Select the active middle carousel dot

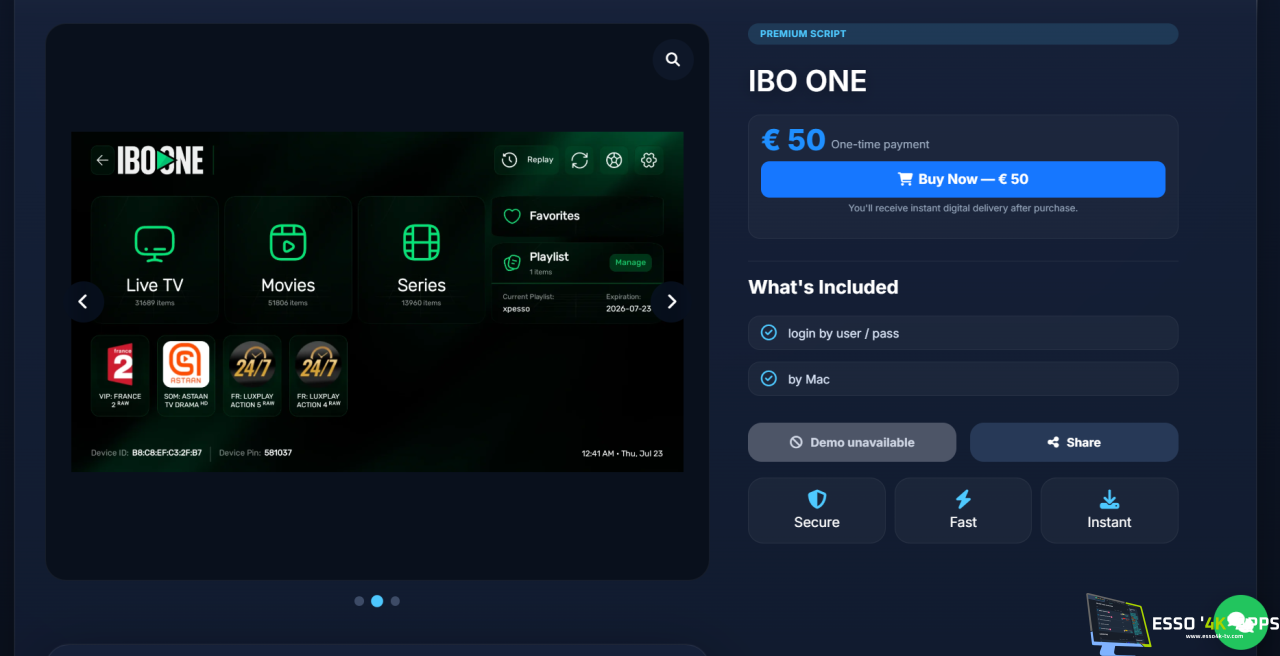point(377,601)
